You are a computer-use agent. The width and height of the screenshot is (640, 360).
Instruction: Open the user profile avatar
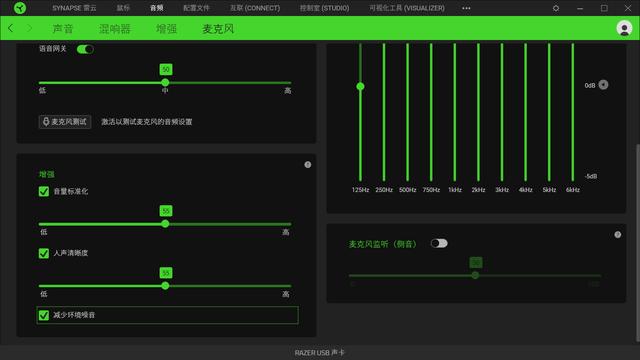point(624,28)
